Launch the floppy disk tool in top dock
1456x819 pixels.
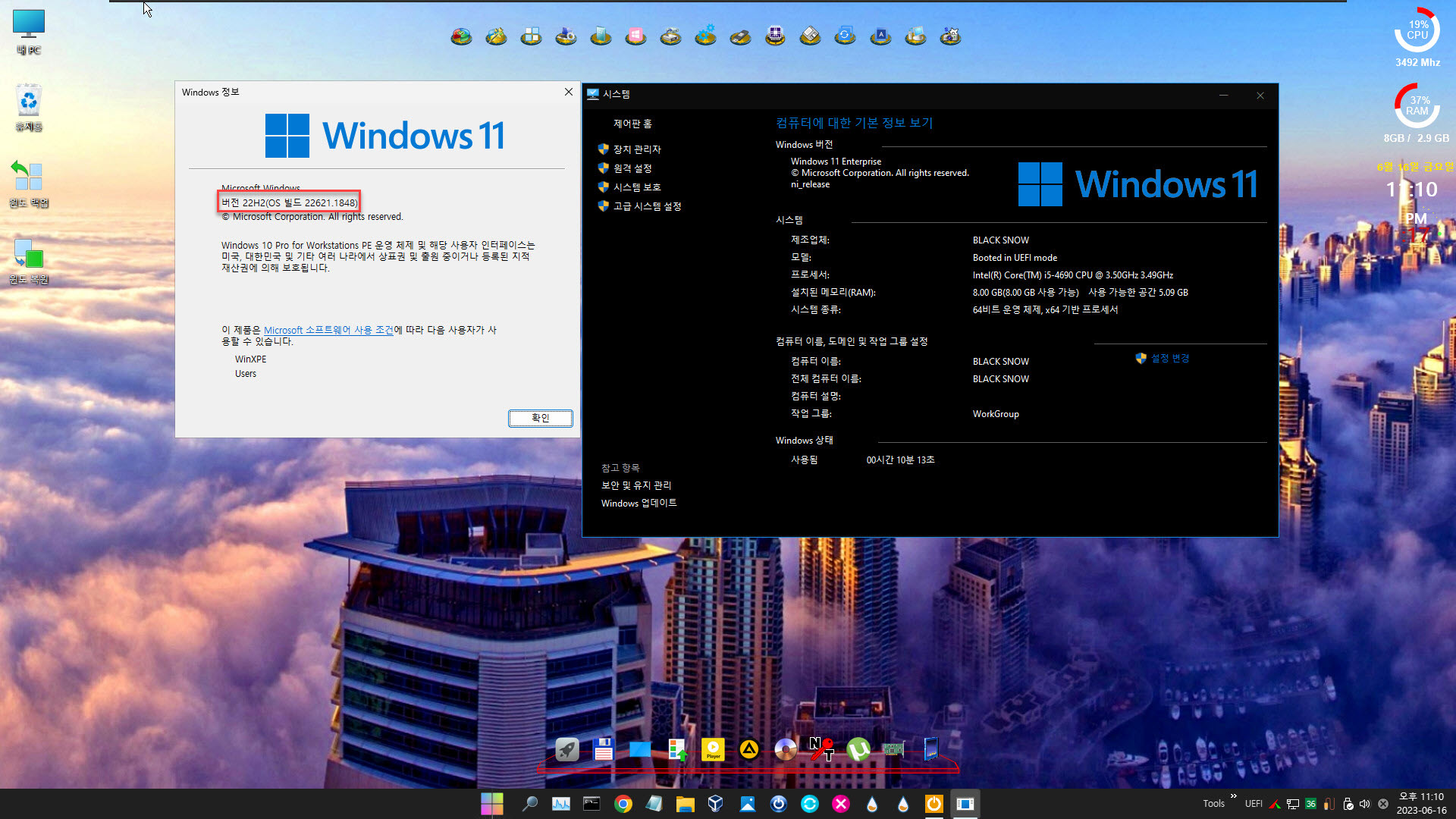(810, 36)
